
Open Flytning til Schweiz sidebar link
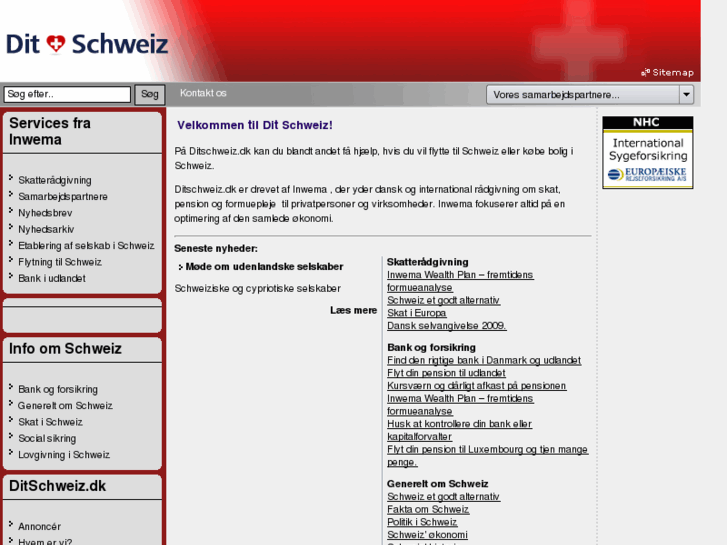[x=60, y=262]
